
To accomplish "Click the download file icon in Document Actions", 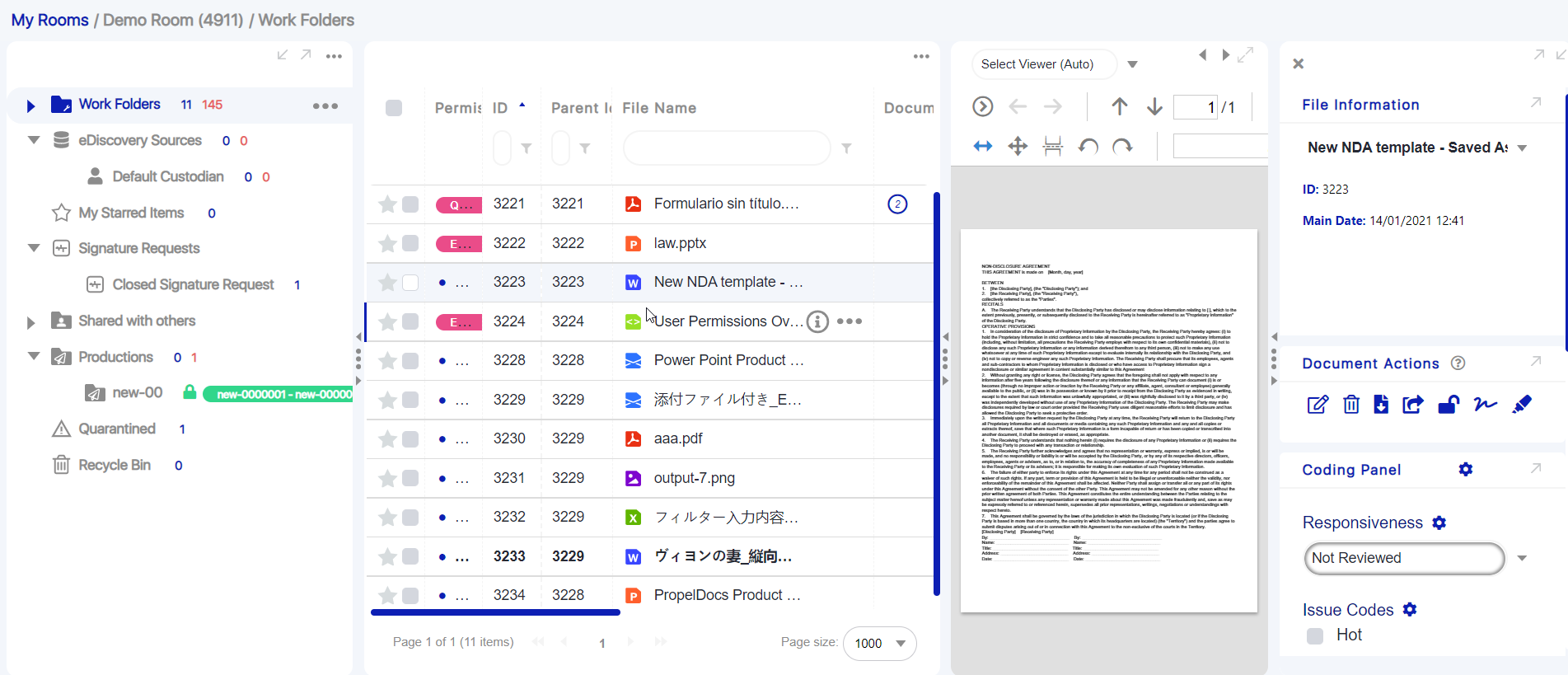I will click(1381, 405).
